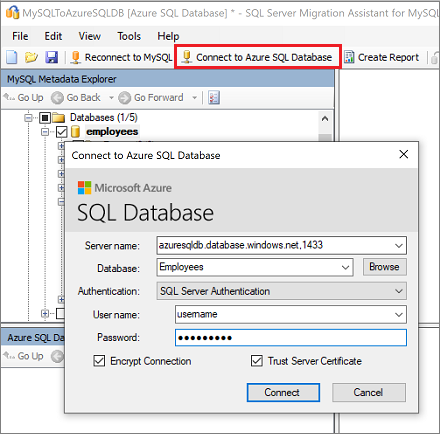The image size is (440, 434).
Task: Click the explorer scrollbar up arrow
Action: [325, 119]
